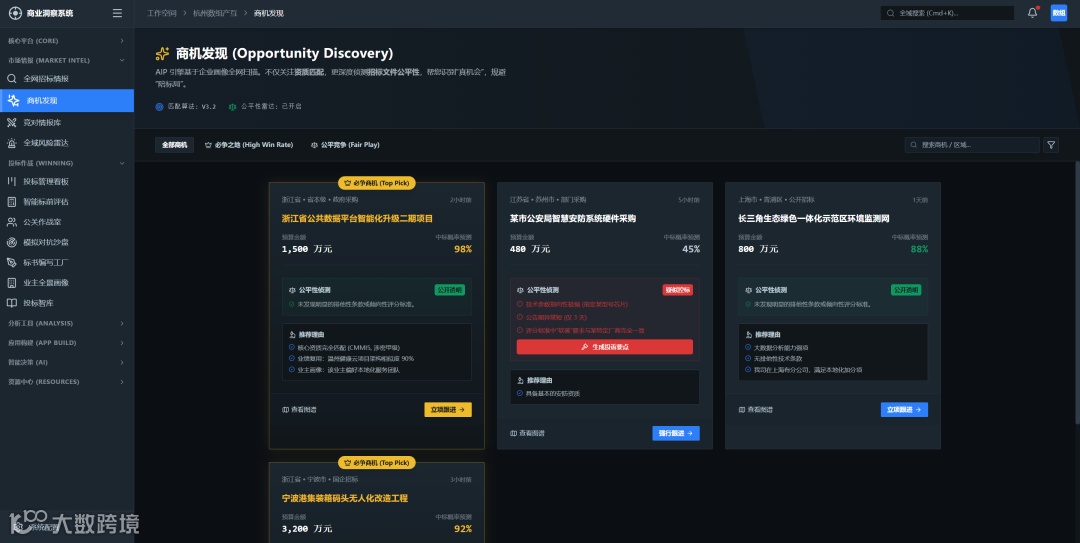1080x543 pixels.
Task: Click the 98% win probability value
Action: coord(463,249)
